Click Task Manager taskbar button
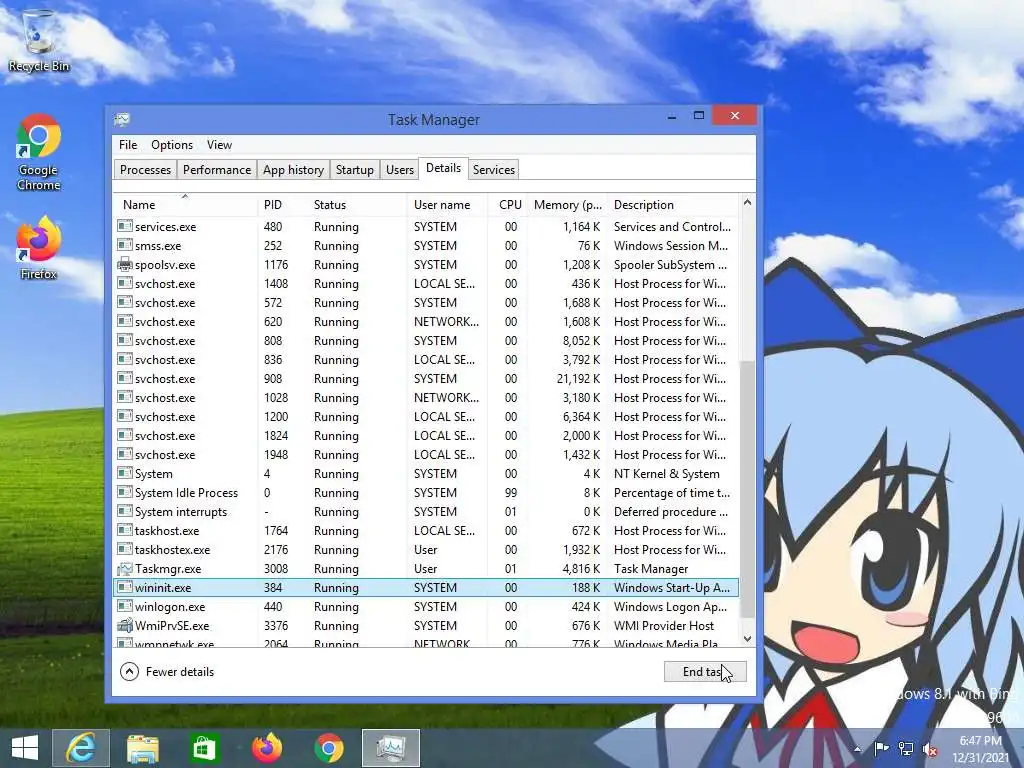Image resolution: width=1024 pixels, height=768 pixels. coord(391,748)
